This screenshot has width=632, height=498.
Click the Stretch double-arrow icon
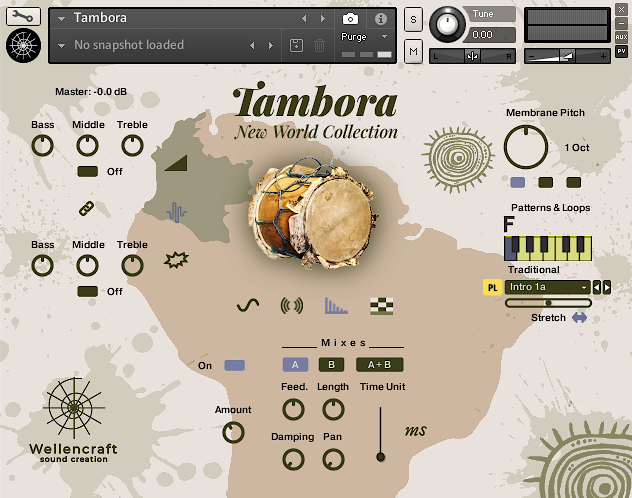(x=579, y=318)
